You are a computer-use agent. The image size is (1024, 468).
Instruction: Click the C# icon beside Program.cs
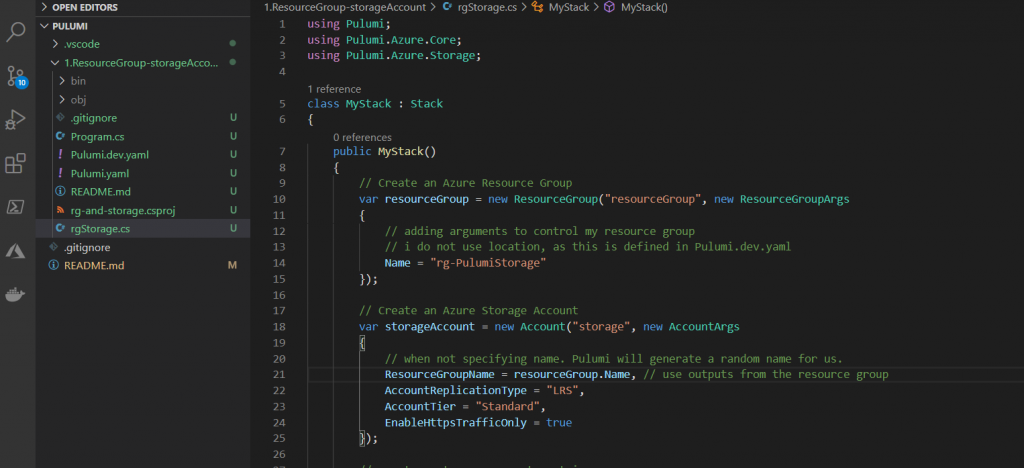61,136
